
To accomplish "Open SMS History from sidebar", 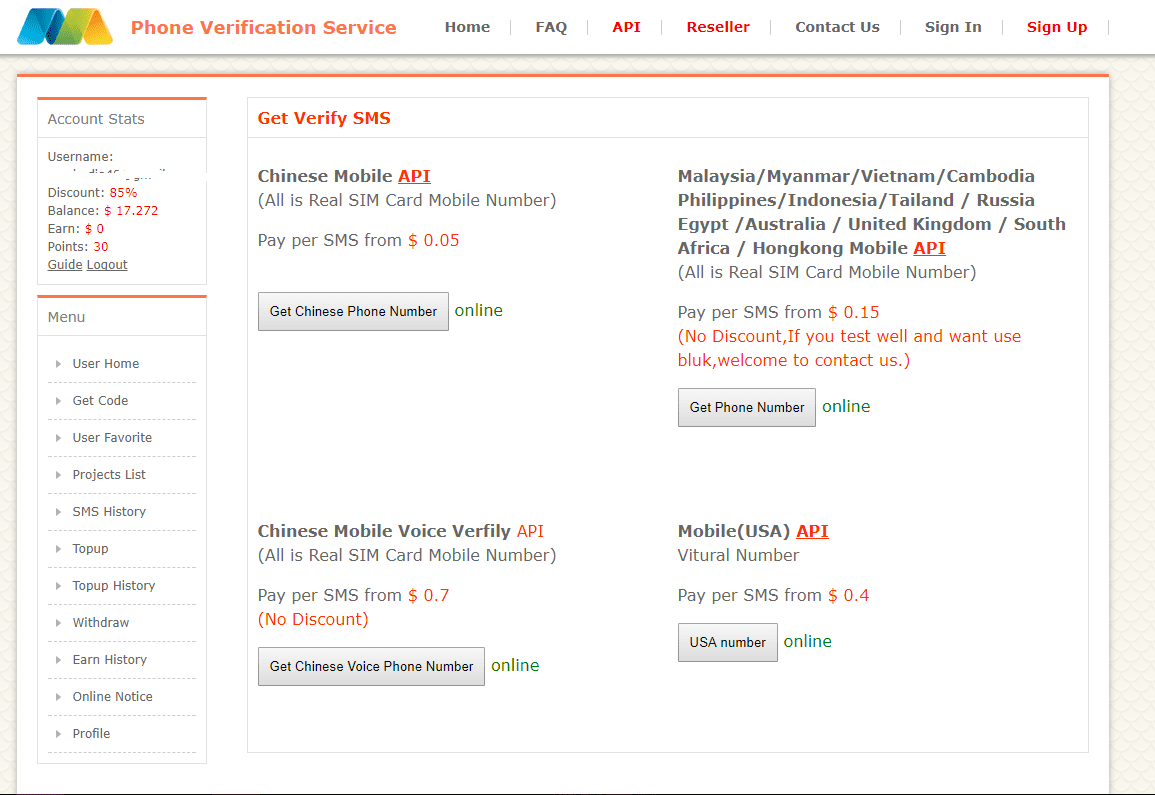I will click(109, 512).
